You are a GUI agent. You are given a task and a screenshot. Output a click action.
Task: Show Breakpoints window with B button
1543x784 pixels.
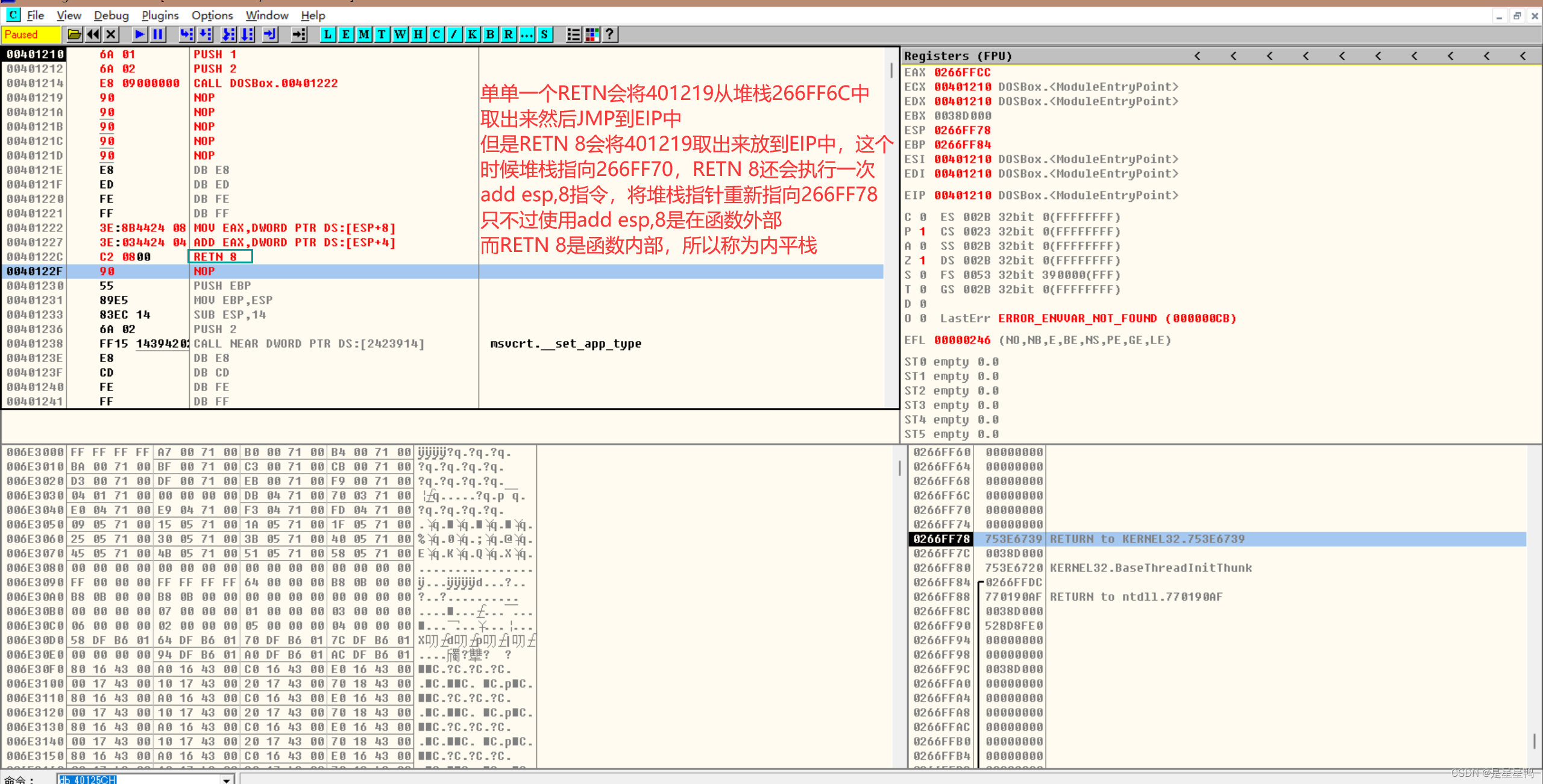[490, 34]
